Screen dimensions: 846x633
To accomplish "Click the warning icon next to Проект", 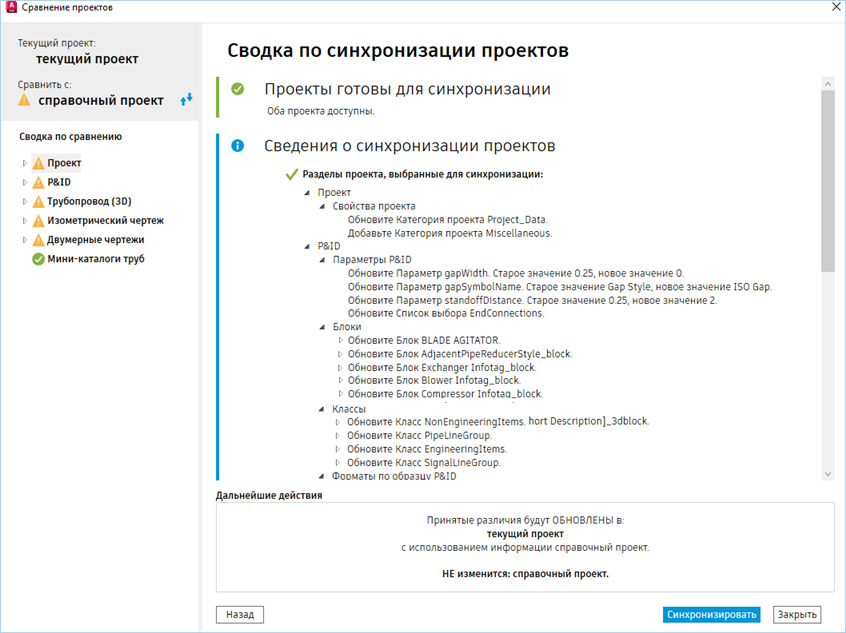I will click(38, 163).
